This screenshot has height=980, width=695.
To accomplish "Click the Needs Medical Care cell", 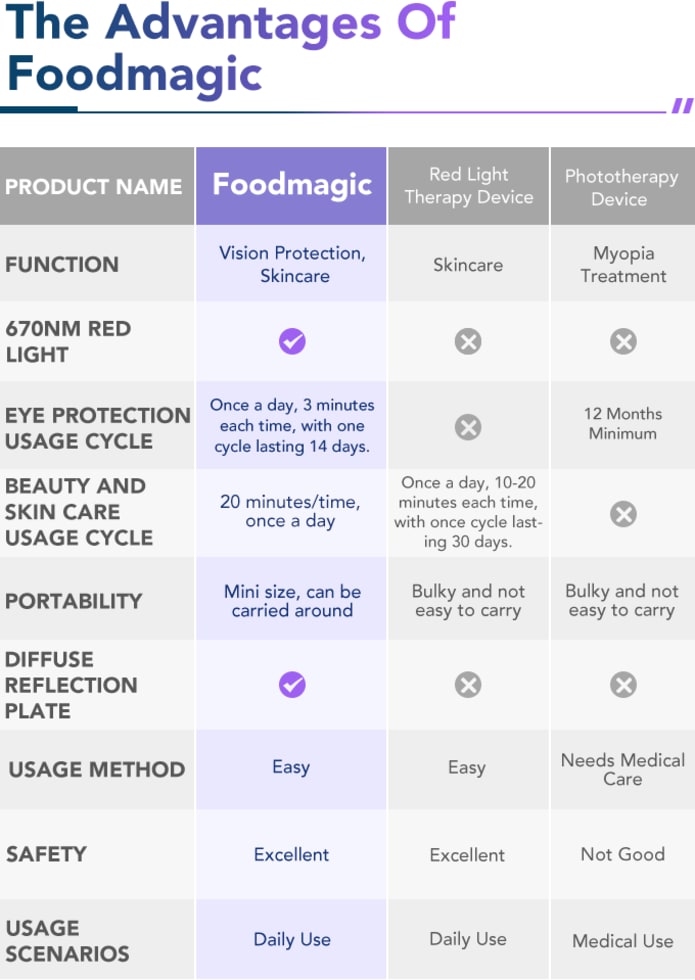I will point(622,769).
